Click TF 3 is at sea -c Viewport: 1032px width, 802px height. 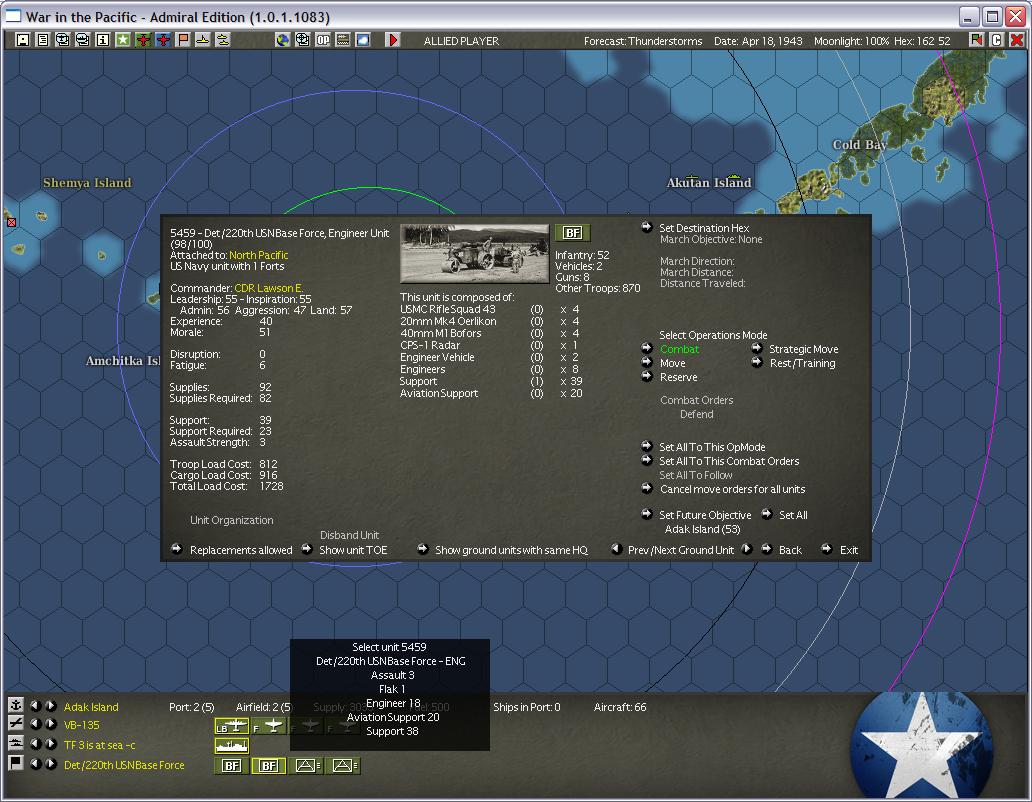tap(99, 745)
